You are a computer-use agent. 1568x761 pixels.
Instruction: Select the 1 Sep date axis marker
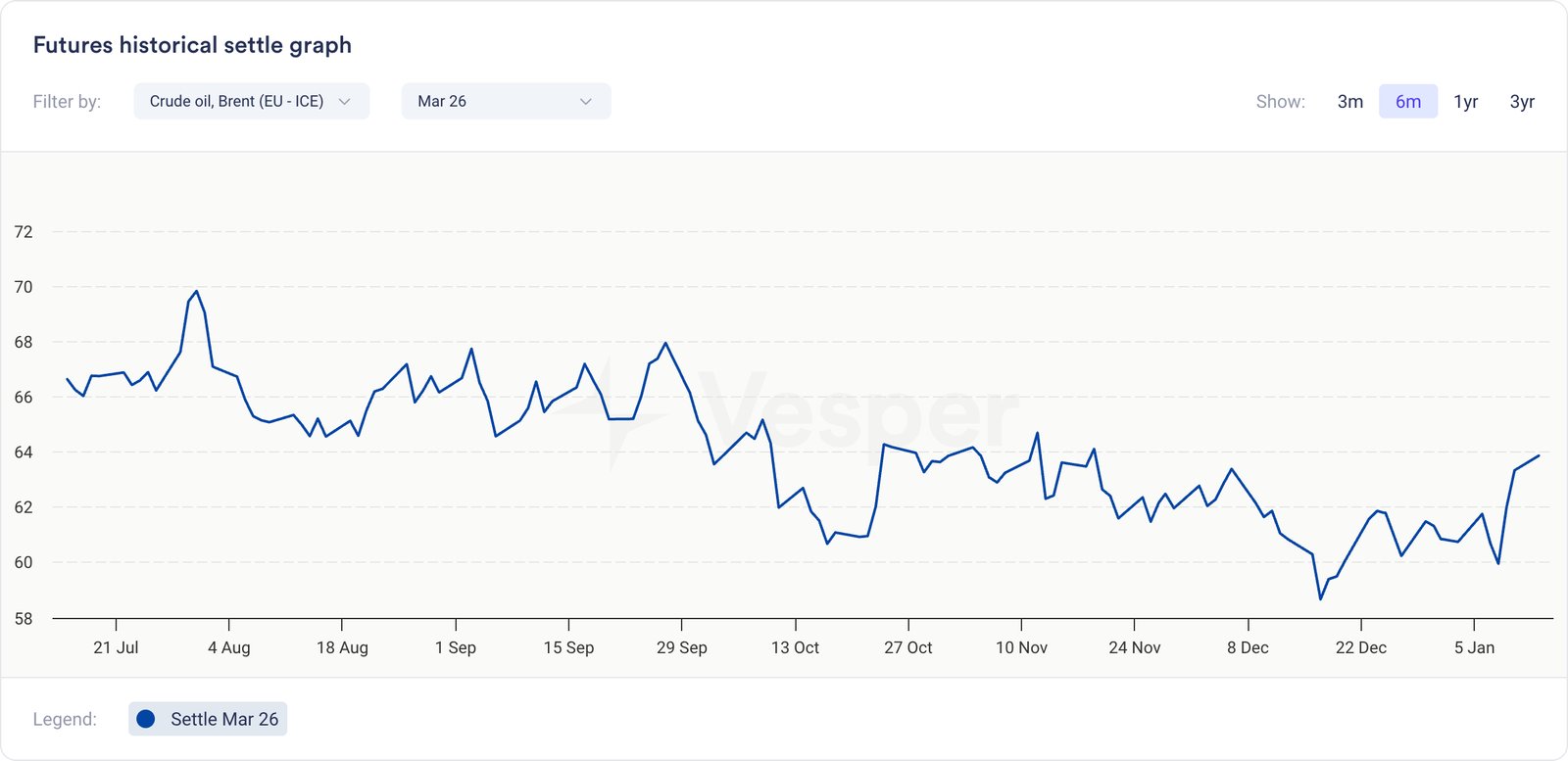[x=456, y=647]
